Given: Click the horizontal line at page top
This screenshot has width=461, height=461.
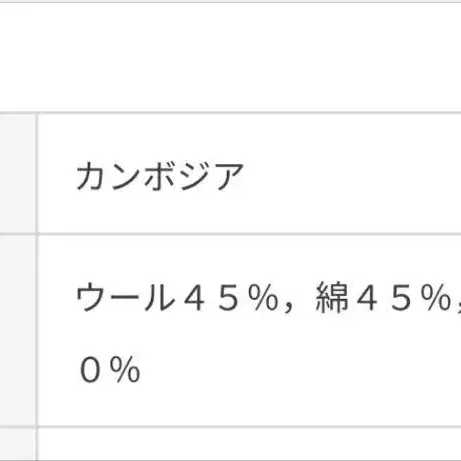Looking at the screenshot, I should (230, 2).
